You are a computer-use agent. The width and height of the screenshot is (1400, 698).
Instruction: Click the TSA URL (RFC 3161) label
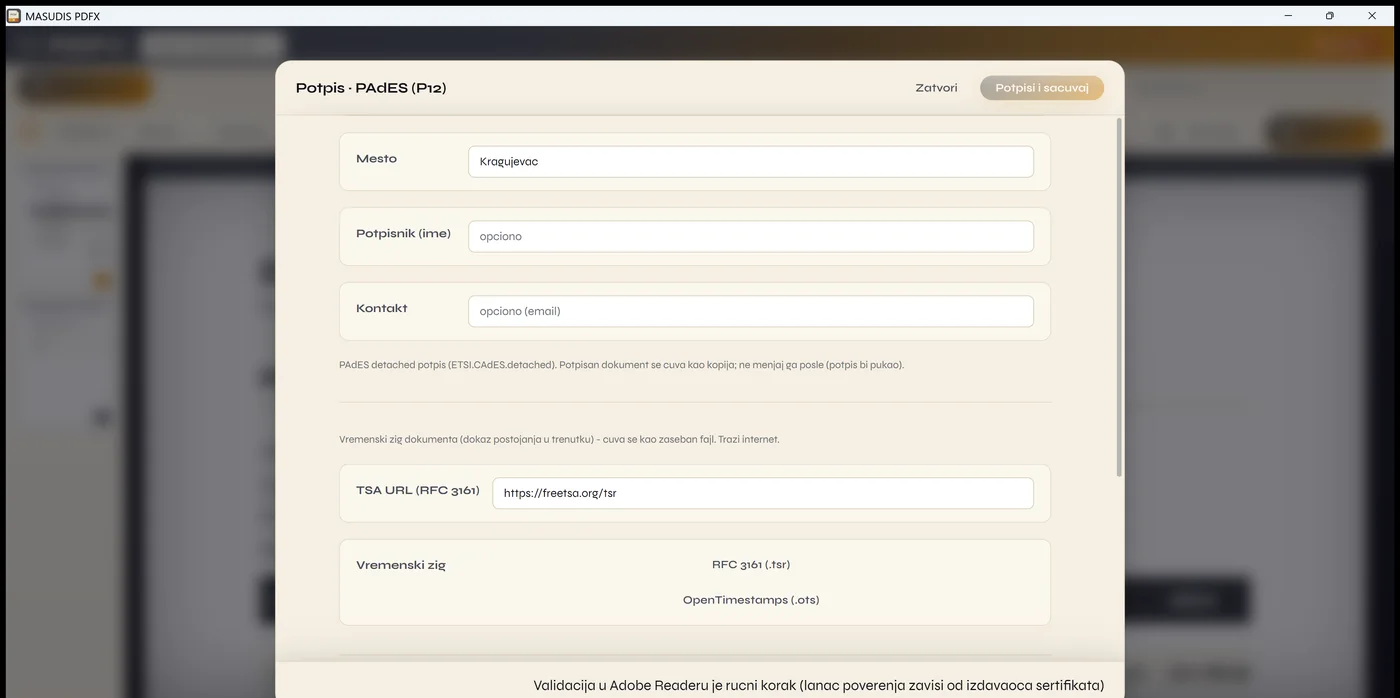pyautogui.click(x=418, y=490)
